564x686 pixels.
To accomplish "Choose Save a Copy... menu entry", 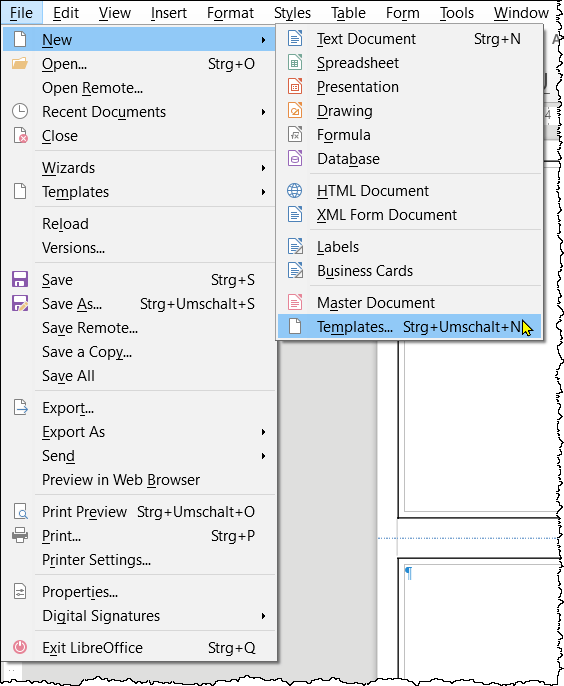I will (x=139, y=352).
